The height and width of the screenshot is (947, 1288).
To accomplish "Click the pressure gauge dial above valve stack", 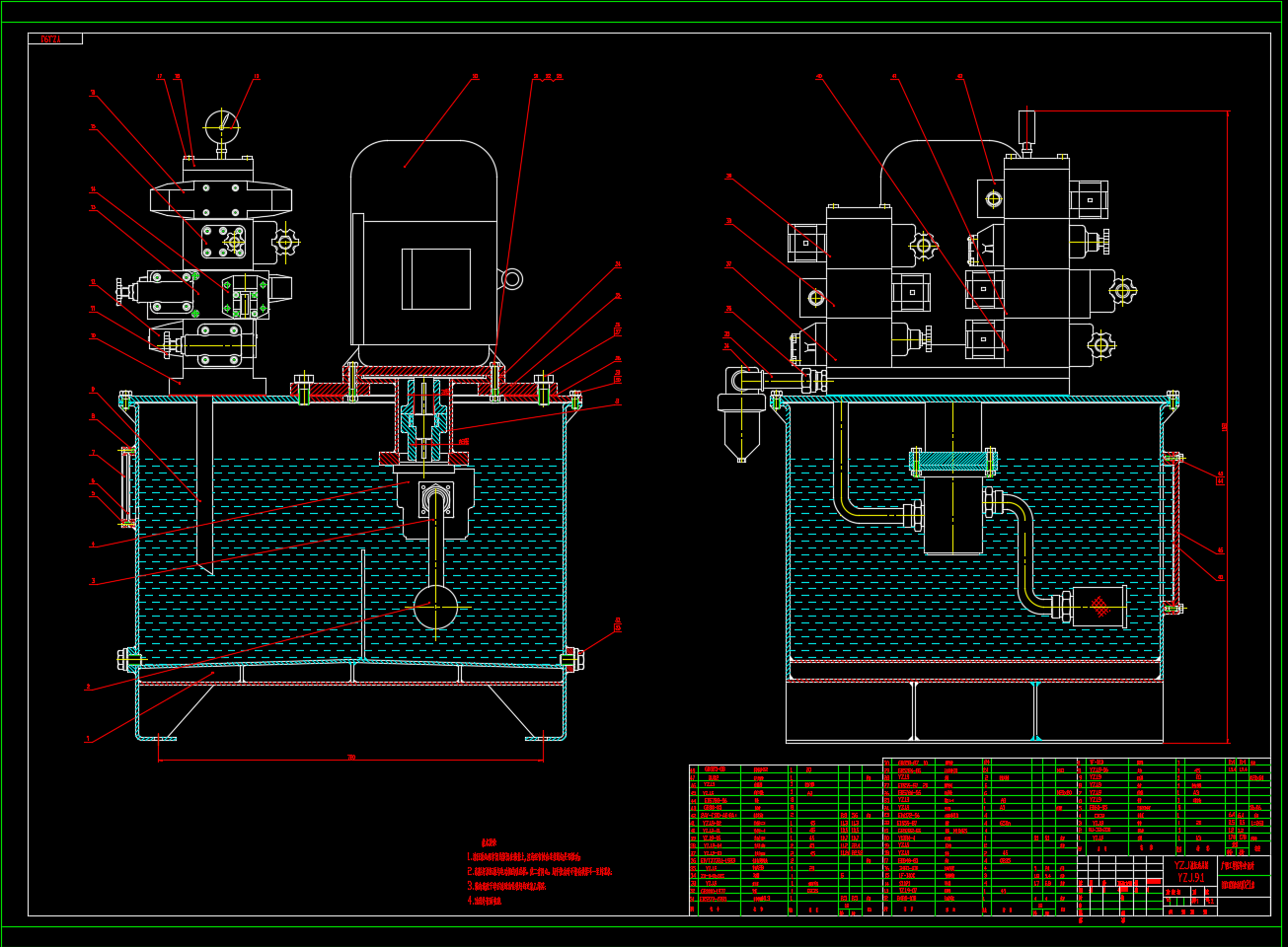I will pyautogui.click(x=221, y=126).
